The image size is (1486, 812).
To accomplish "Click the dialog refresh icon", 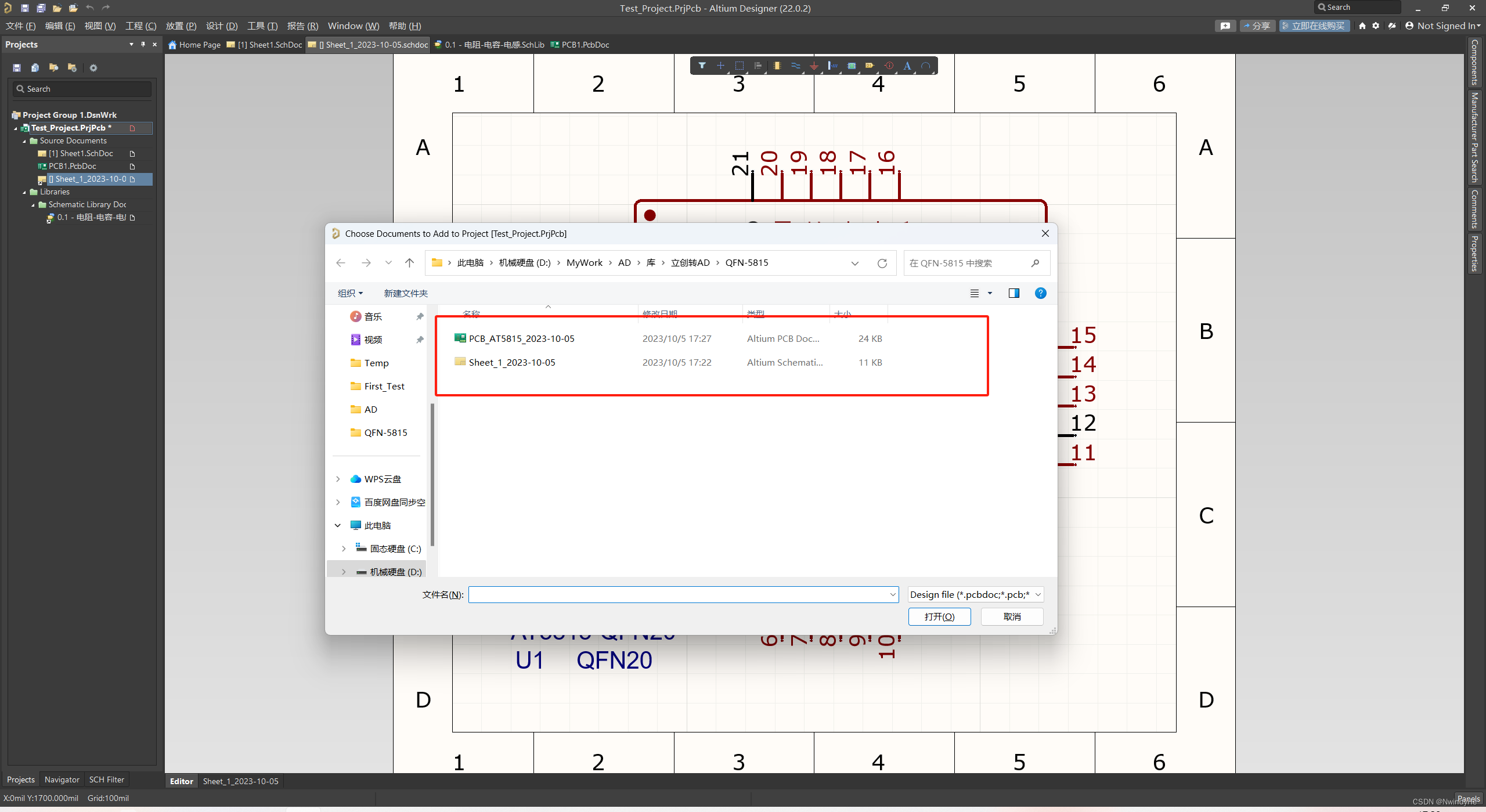I will tap(882, 263).
